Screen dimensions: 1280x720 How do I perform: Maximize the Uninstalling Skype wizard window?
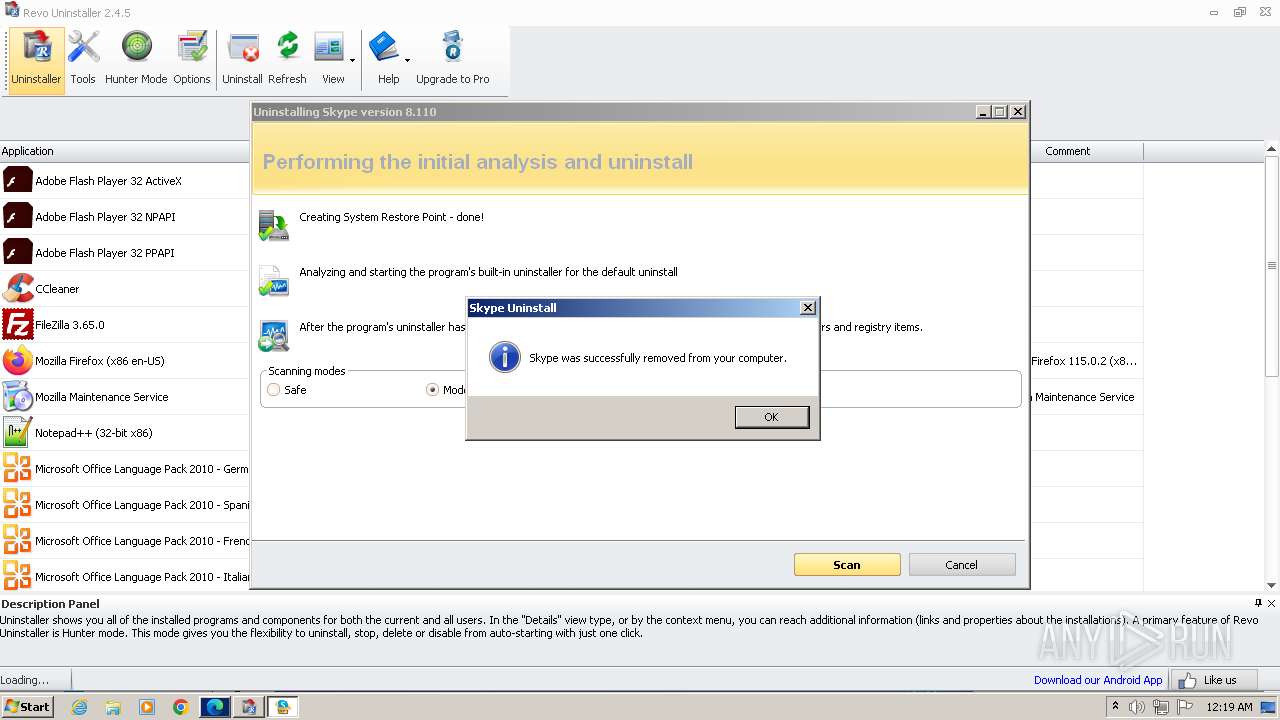999,112
